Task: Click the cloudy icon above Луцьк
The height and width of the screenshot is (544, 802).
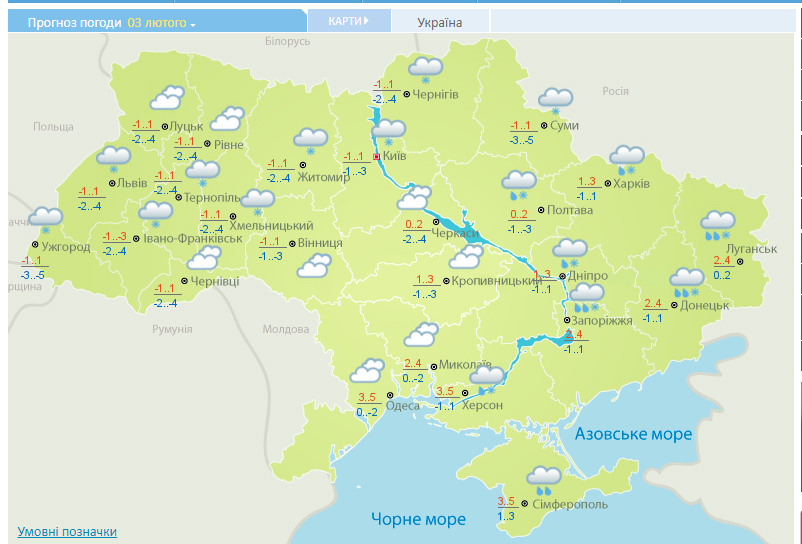Action: click(167, 98)
